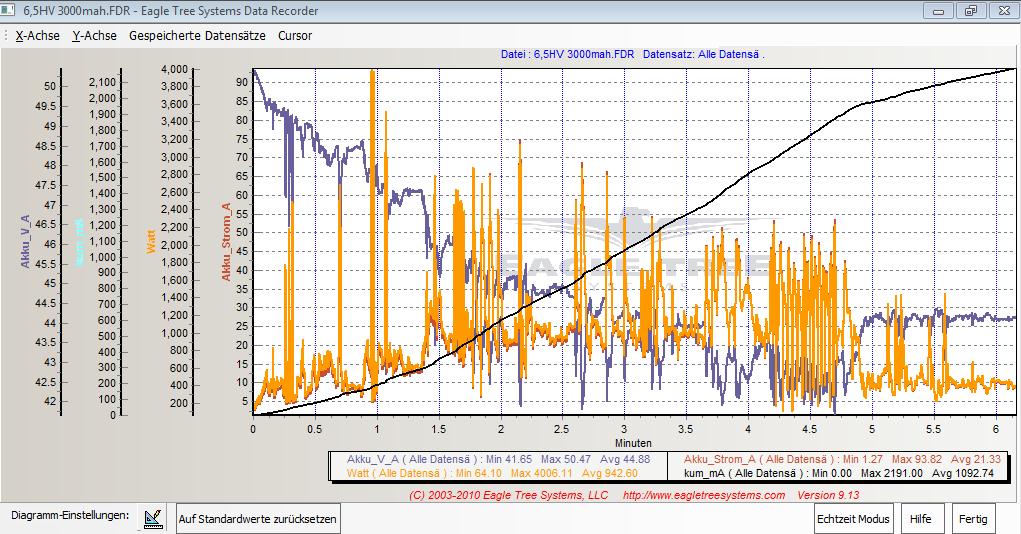Minimize the Data Recorder window

tap(938, 11)
